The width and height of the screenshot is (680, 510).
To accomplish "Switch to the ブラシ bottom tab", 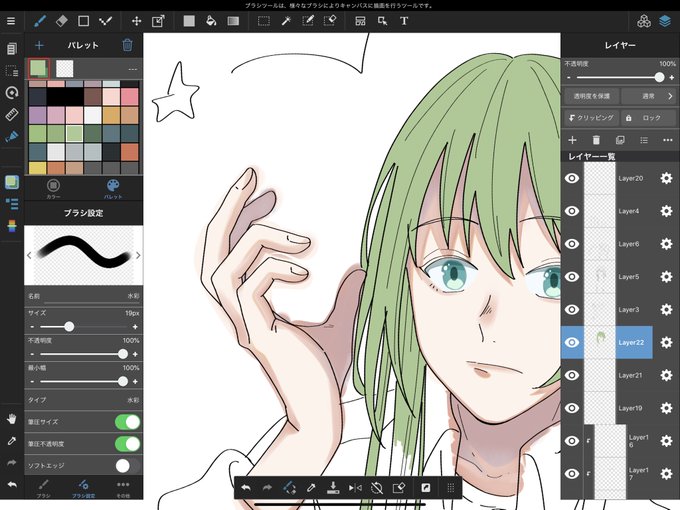I will (43, 488).
